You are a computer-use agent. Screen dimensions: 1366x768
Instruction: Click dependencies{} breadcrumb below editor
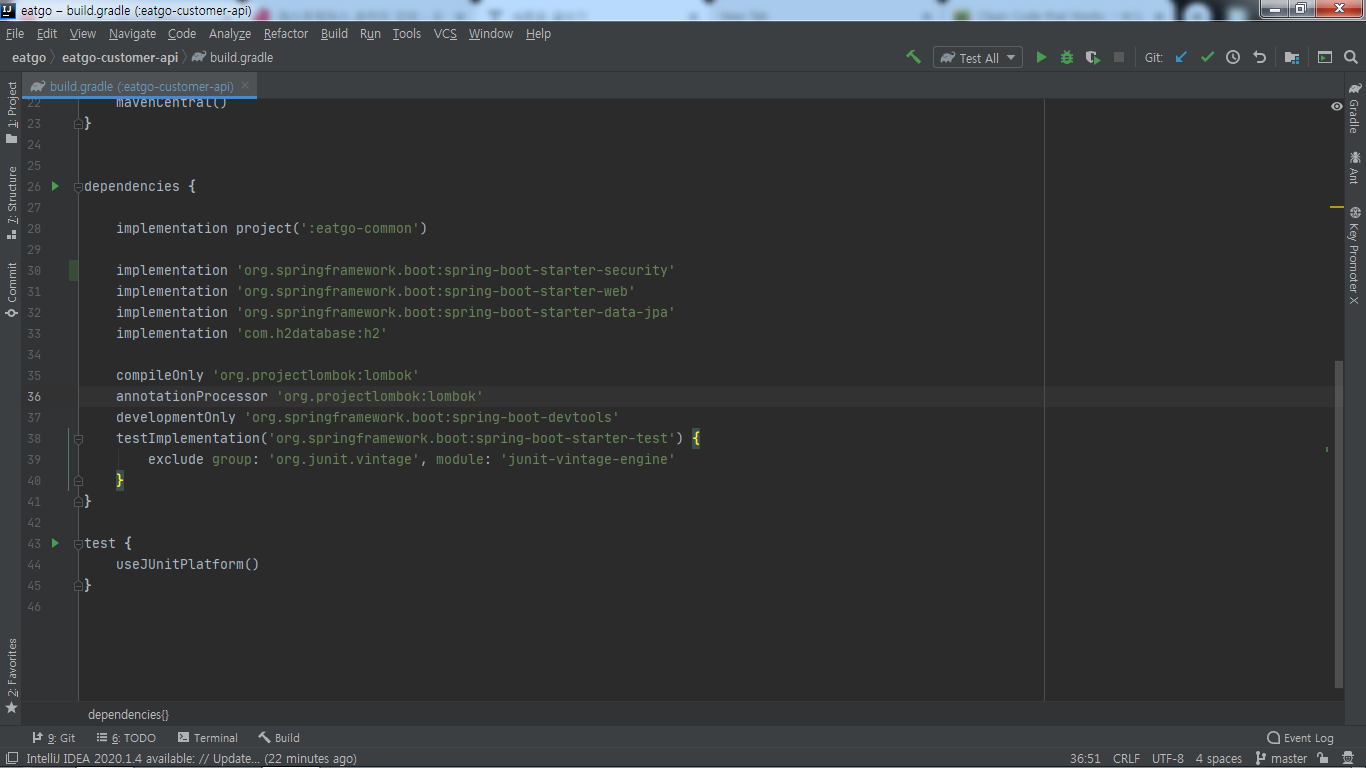[128, 714]
